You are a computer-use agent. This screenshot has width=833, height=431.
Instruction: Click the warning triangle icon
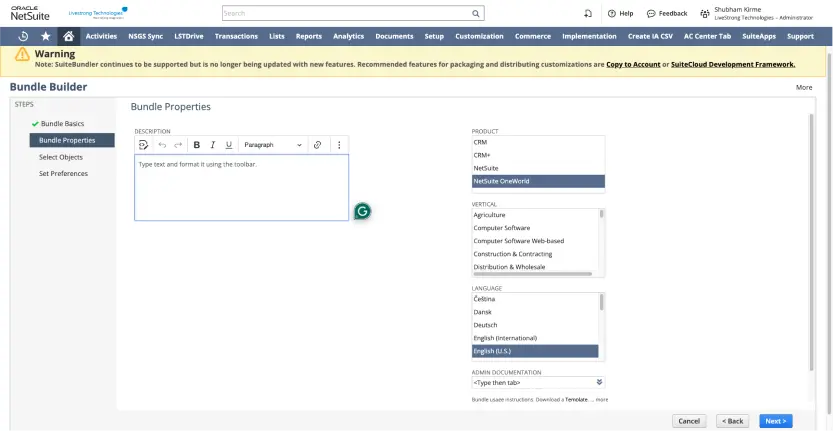[22, 54]
